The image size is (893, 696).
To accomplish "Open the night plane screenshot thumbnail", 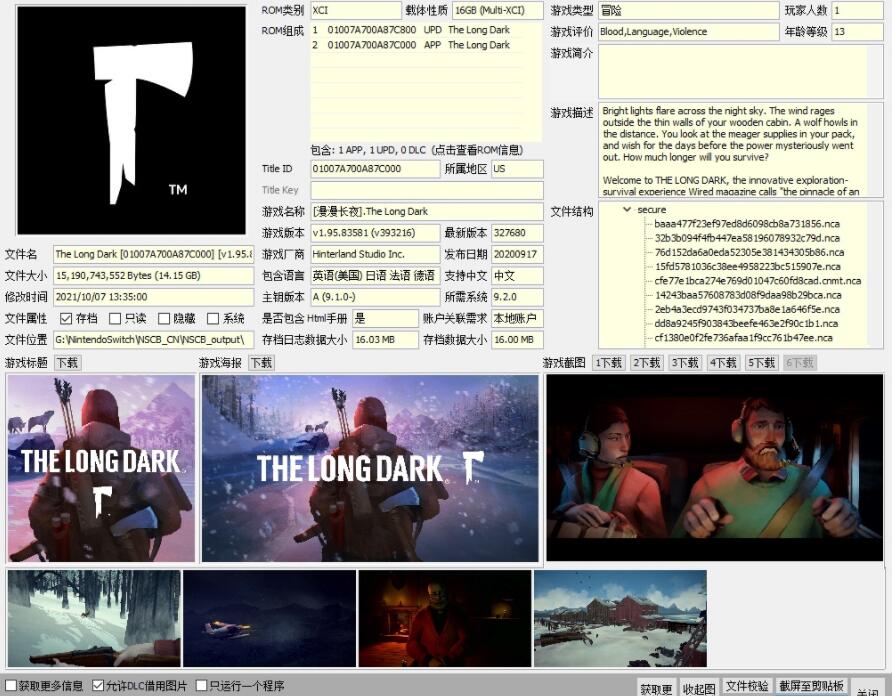I will (269, 619).
